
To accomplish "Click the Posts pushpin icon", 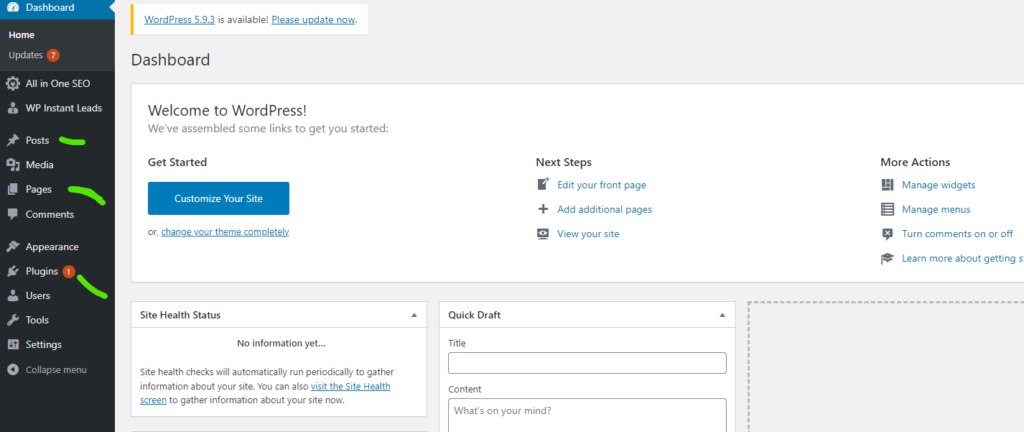I will [x=12, y=140].
